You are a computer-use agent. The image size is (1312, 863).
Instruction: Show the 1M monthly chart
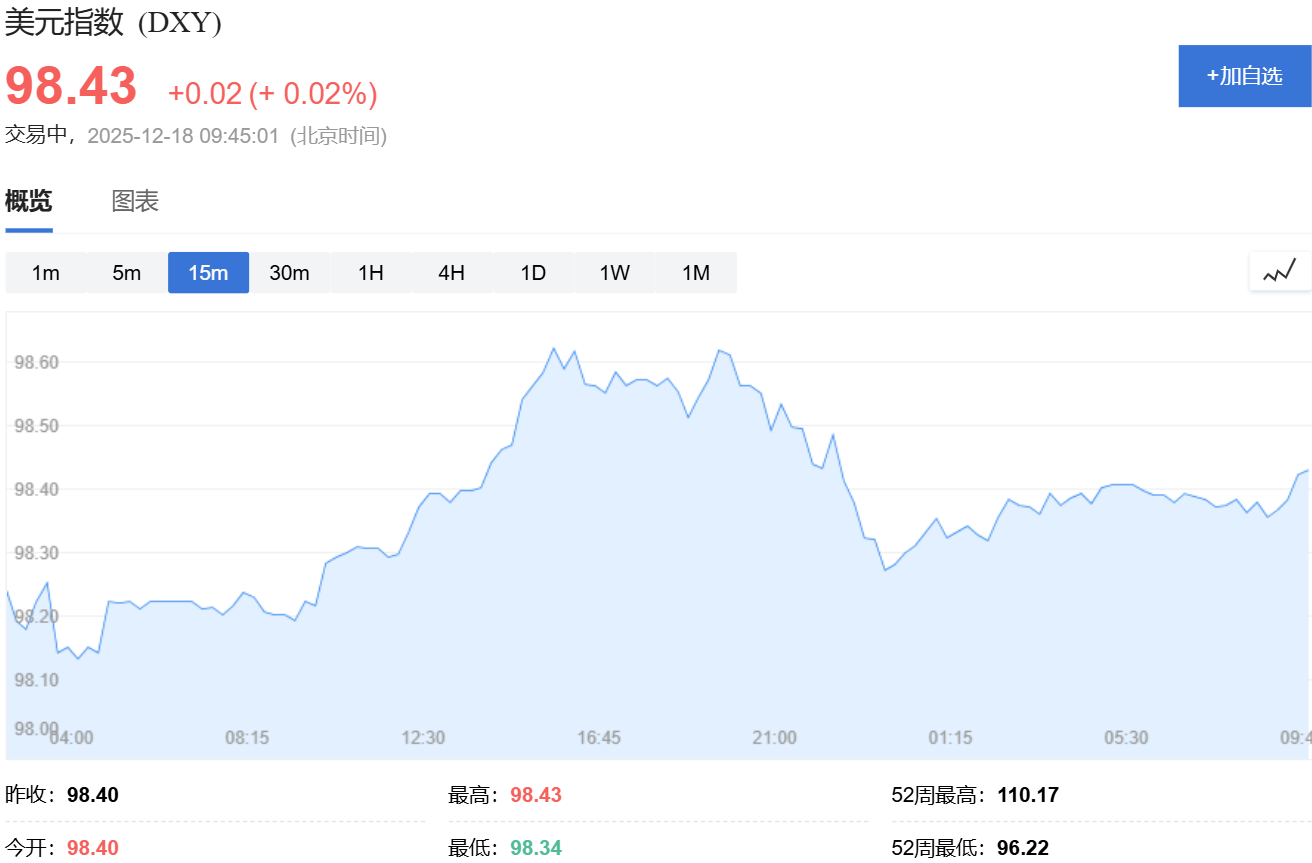click(696, 273)
